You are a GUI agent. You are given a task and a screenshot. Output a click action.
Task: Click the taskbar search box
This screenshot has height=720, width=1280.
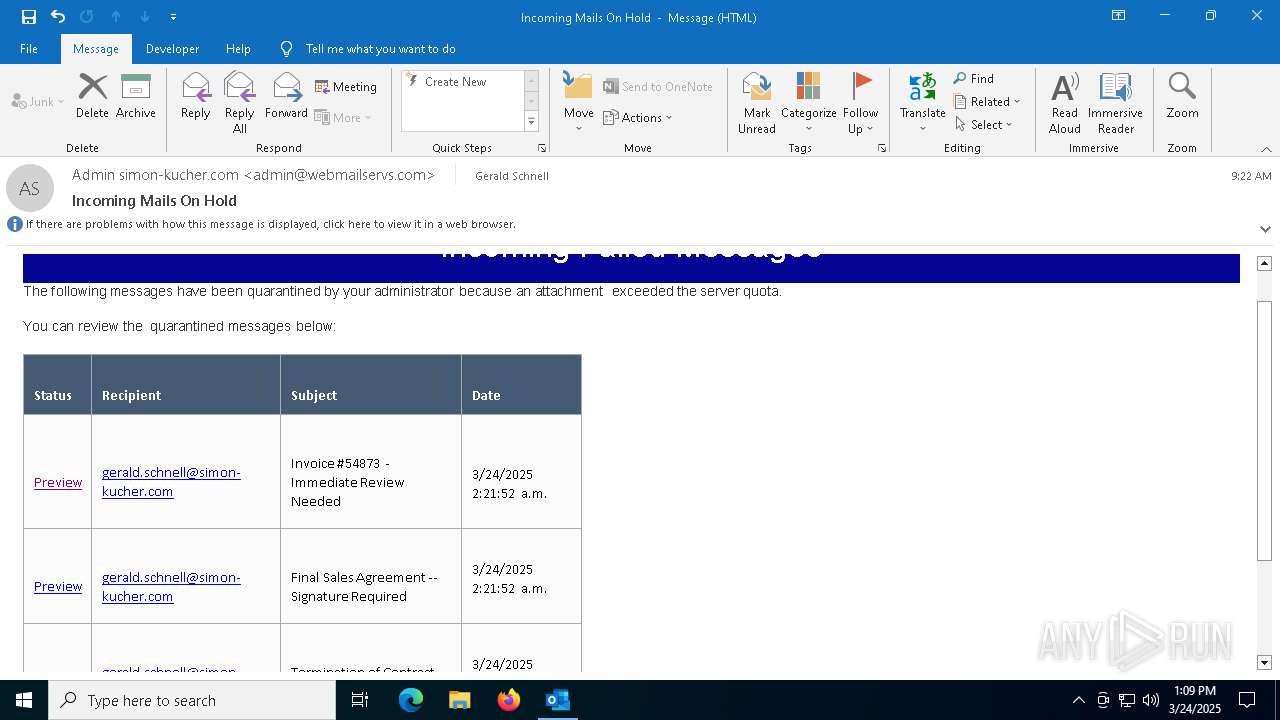tap(192, 700)
